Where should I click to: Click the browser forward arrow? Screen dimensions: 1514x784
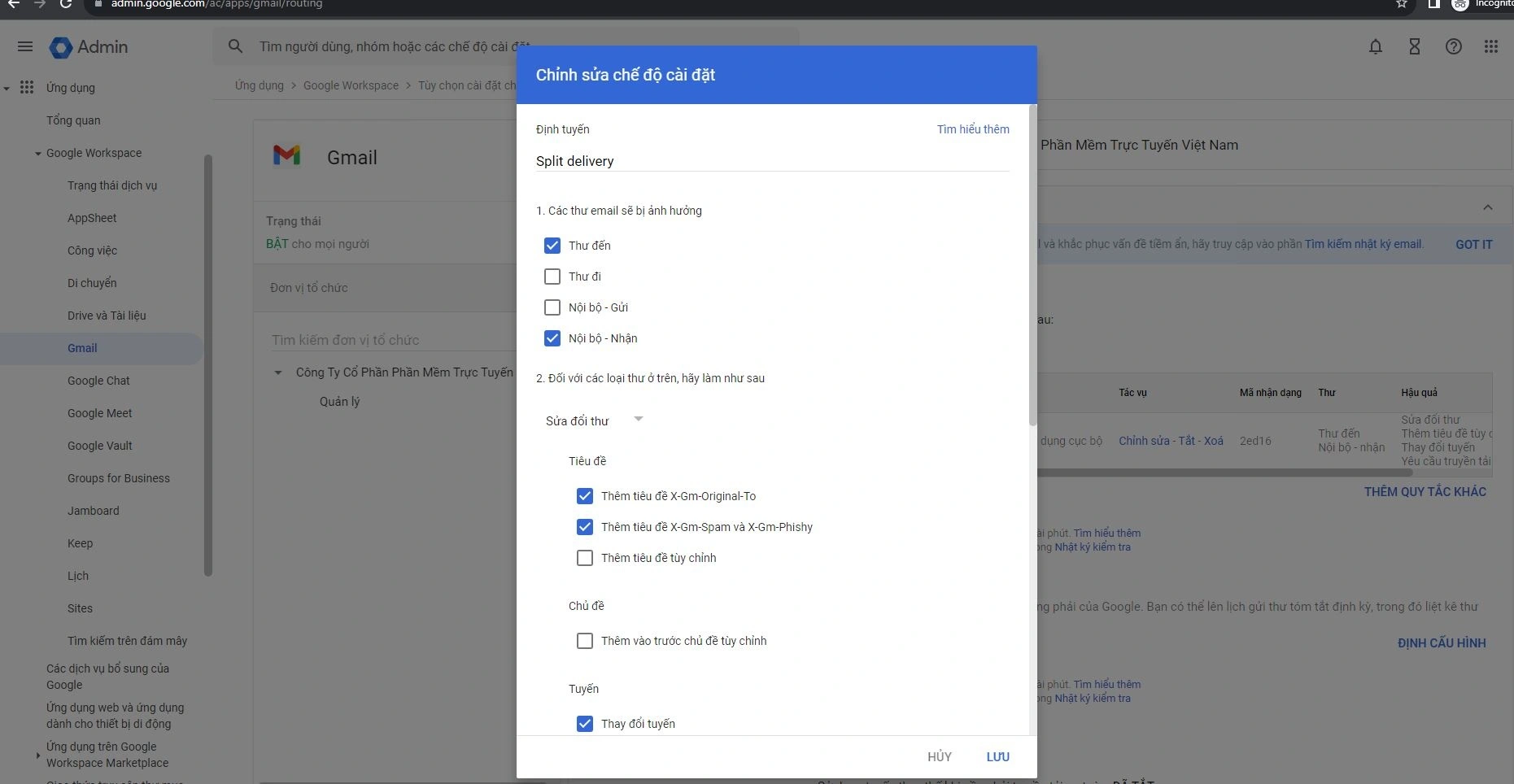pyautogui.click(x=39, y=4)
